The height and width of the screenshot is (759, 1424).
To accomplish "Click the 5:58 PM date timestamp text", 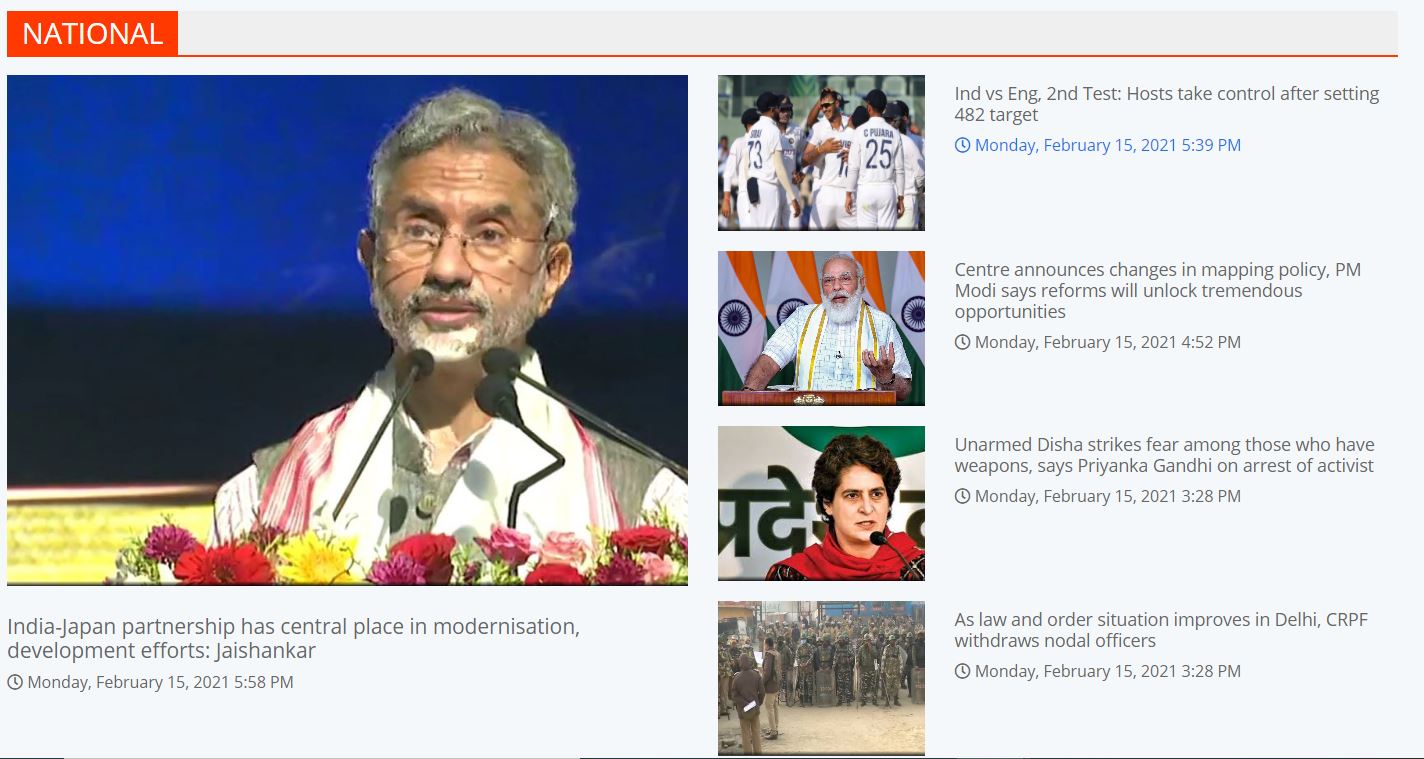I will pyautogui.click(x=160, y=682).
